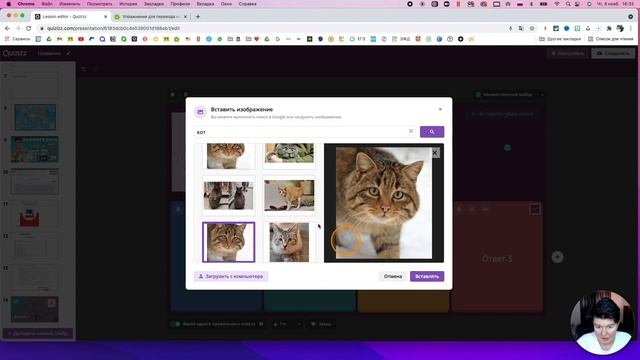Select the two dark cats thumbnail

pos(229,196)
